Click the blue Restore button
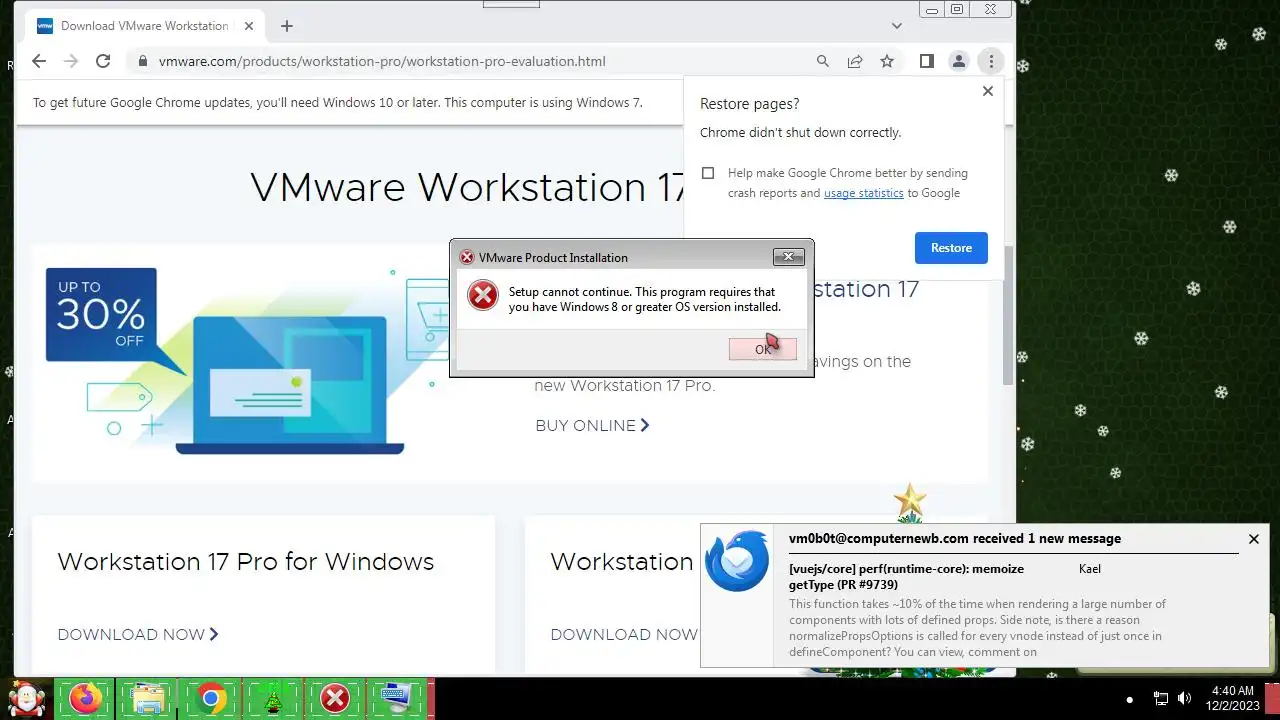Screen dimensions: 1280x720 click(x=951, y=248)
